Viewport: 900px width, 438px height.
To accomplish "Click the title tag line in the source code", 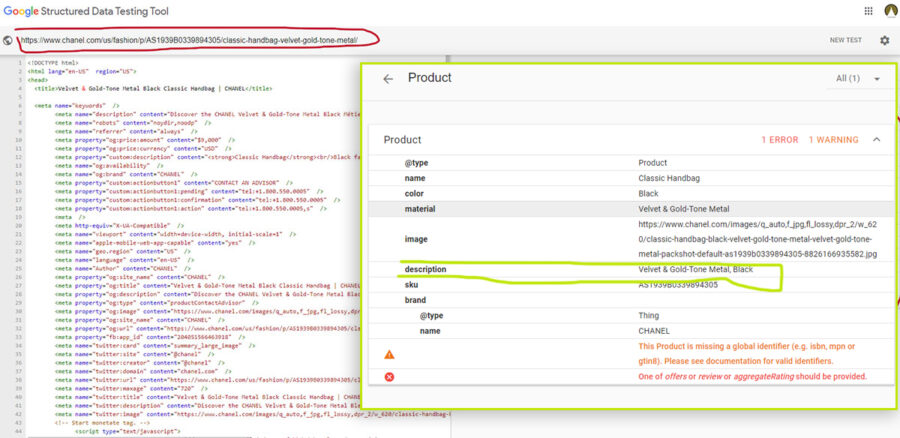I will click(153, 89).
